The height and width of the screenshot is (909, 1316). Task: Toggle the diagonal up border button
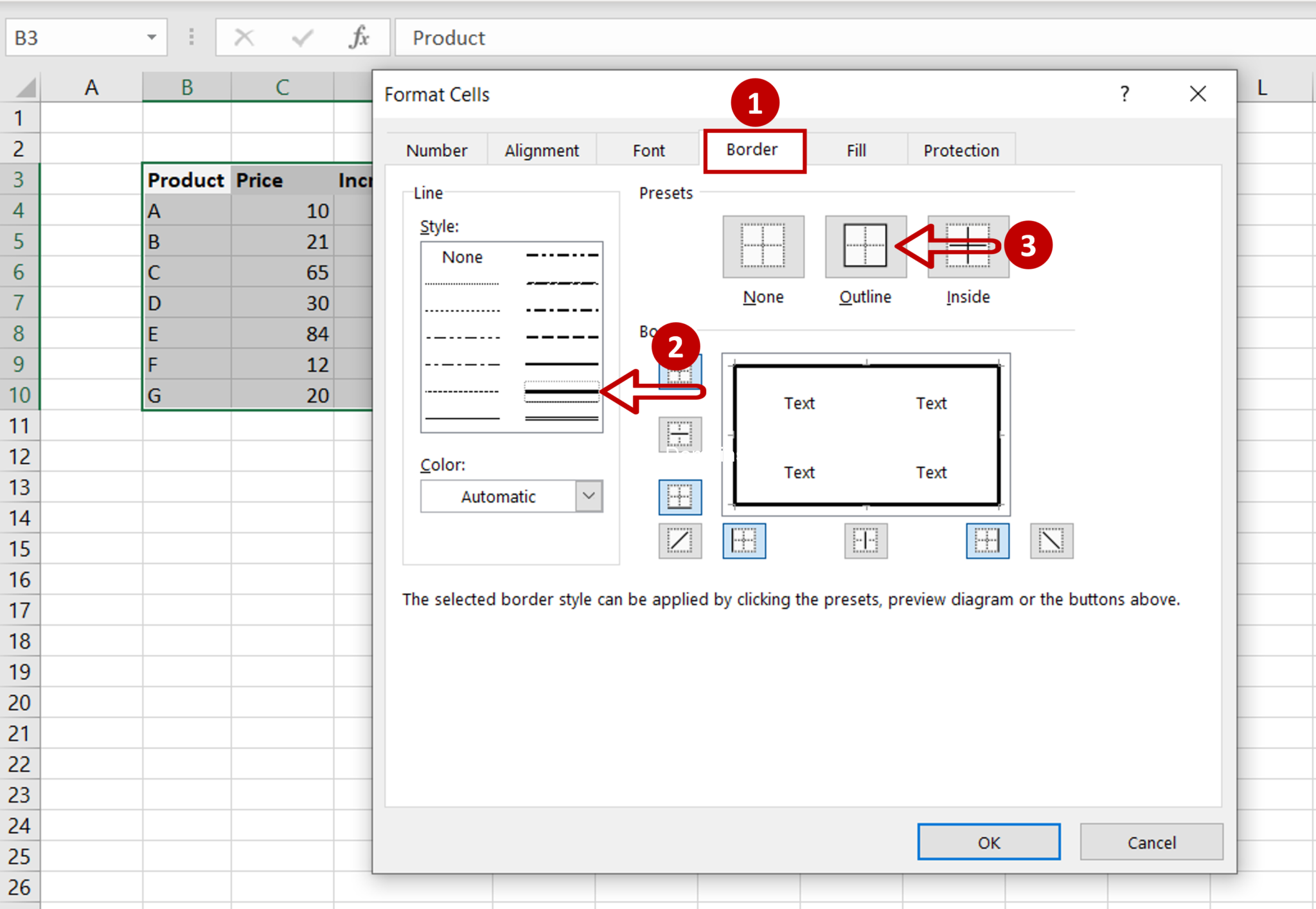680,541
